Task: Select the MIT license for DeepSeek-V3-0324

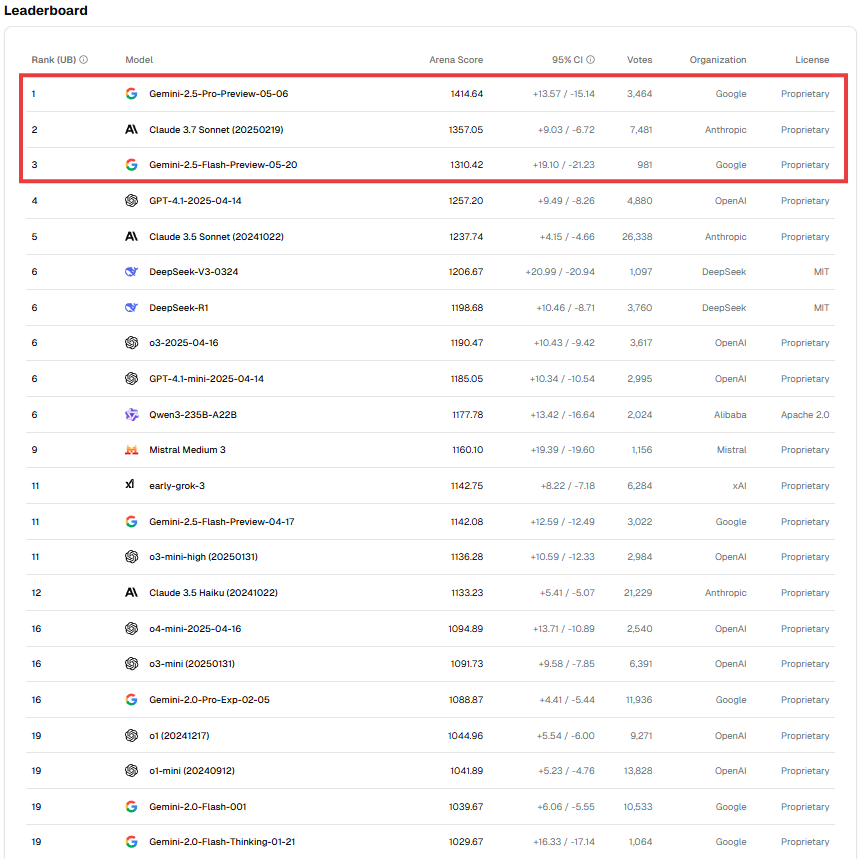Action: pos(821,272)
